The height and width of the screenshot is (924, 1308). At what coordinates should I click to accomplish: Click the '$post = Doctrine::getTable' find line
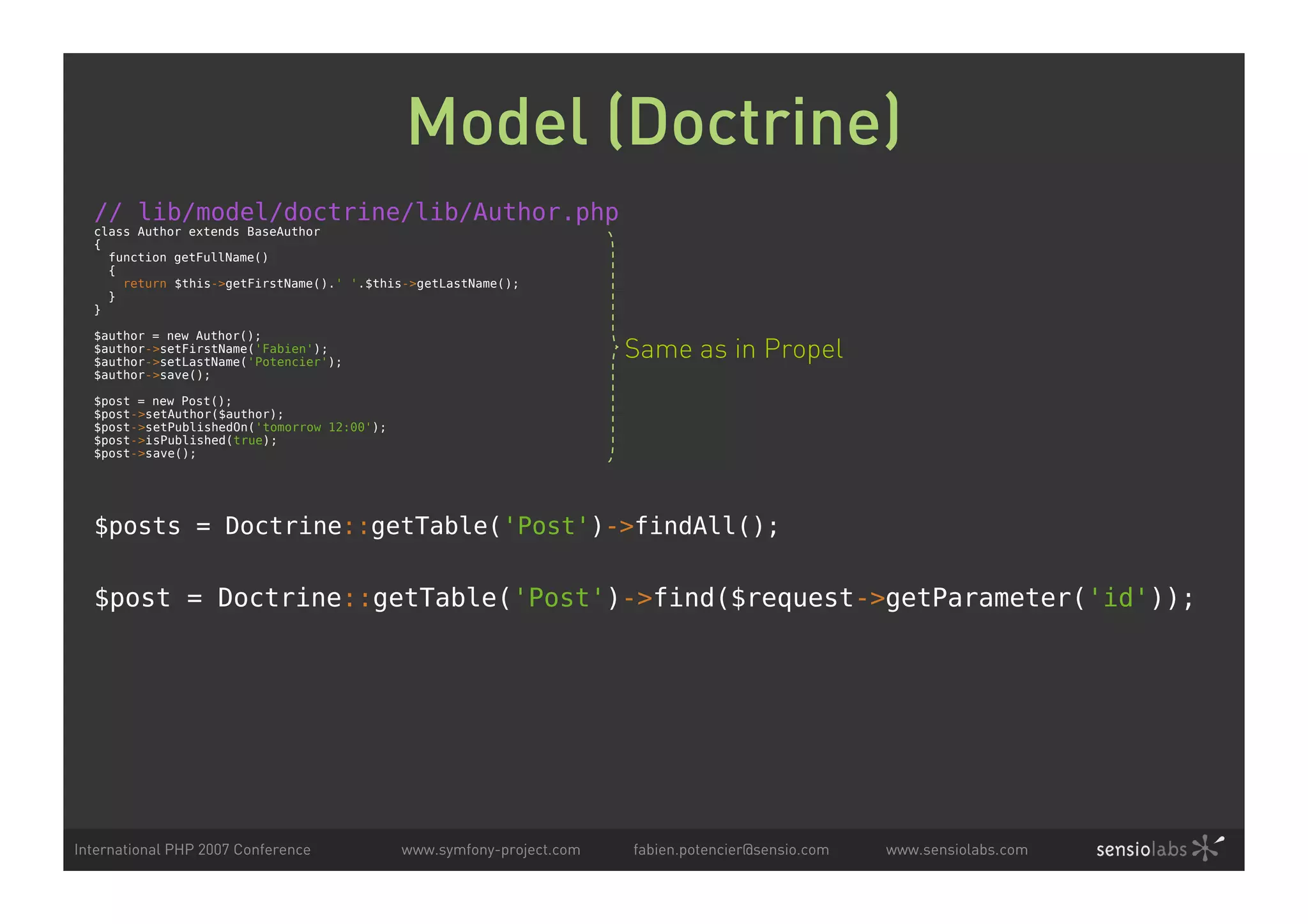644,598
